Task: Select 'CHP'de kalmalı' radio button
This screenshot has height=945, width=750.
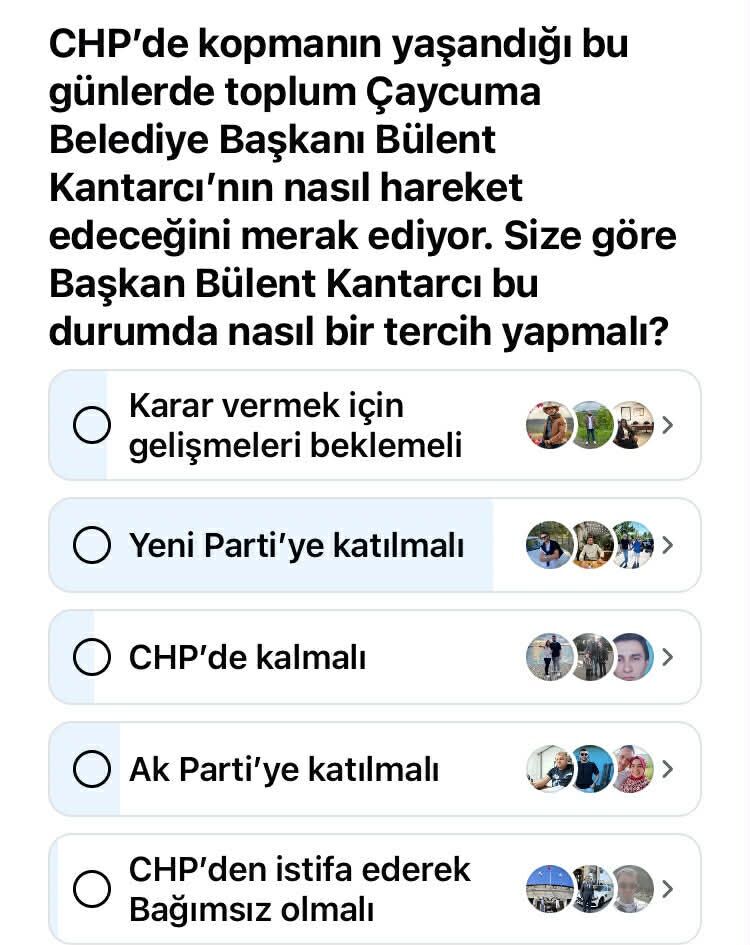Action: (92, 657)
